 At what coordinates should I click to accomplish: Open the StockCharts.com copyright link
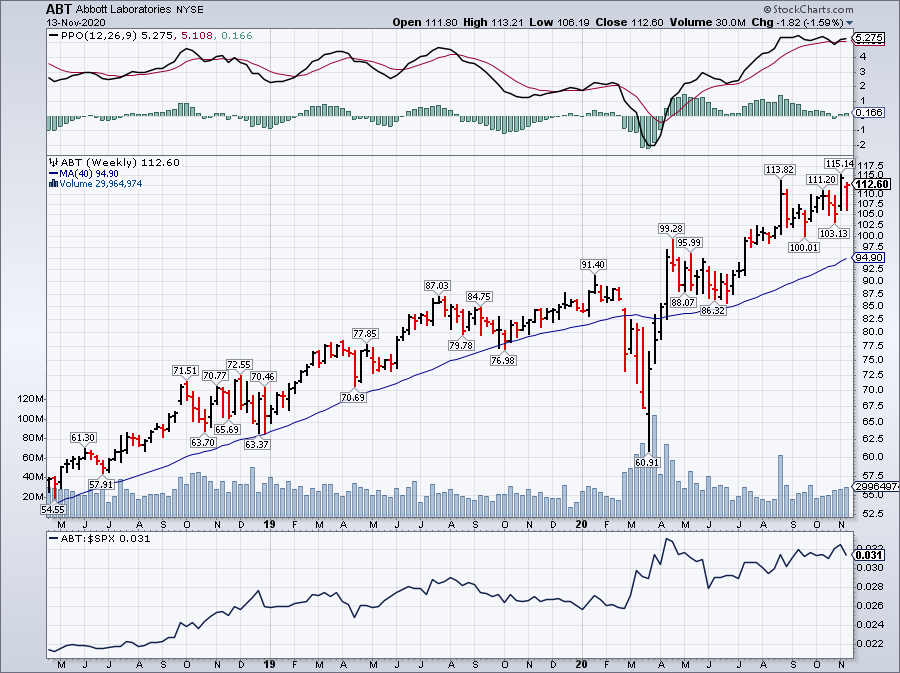(x=808, y=9)
